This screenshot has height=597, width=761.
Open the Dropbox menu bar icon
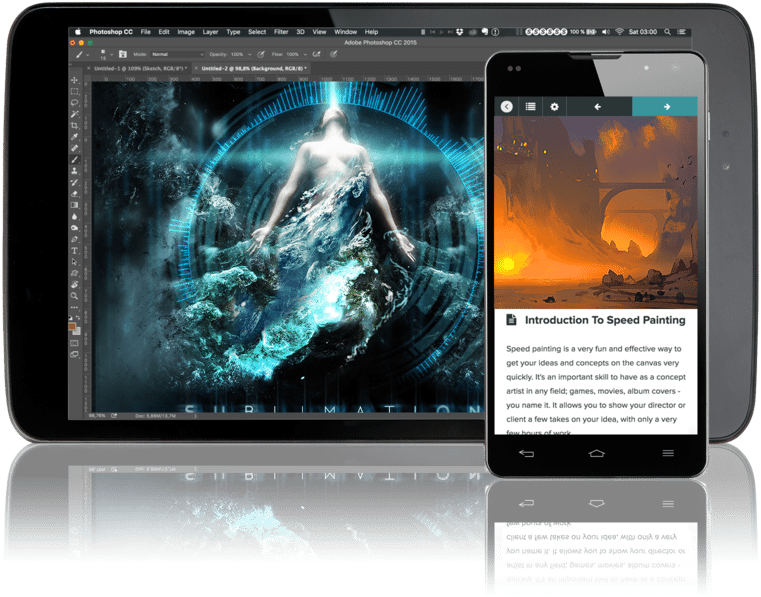tap(459, 32)
